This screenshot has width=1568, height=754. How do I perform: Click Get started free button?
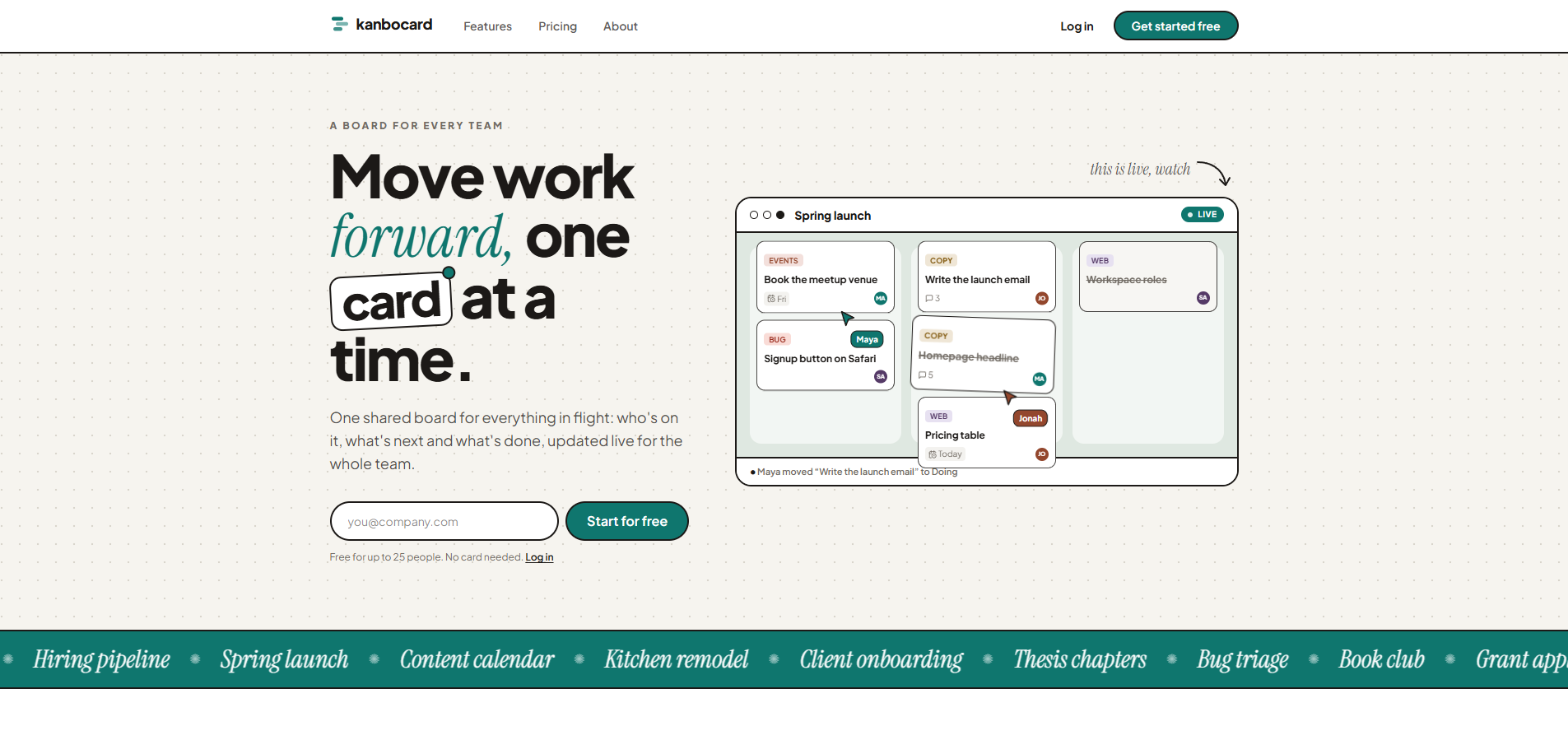(1175, 26)
